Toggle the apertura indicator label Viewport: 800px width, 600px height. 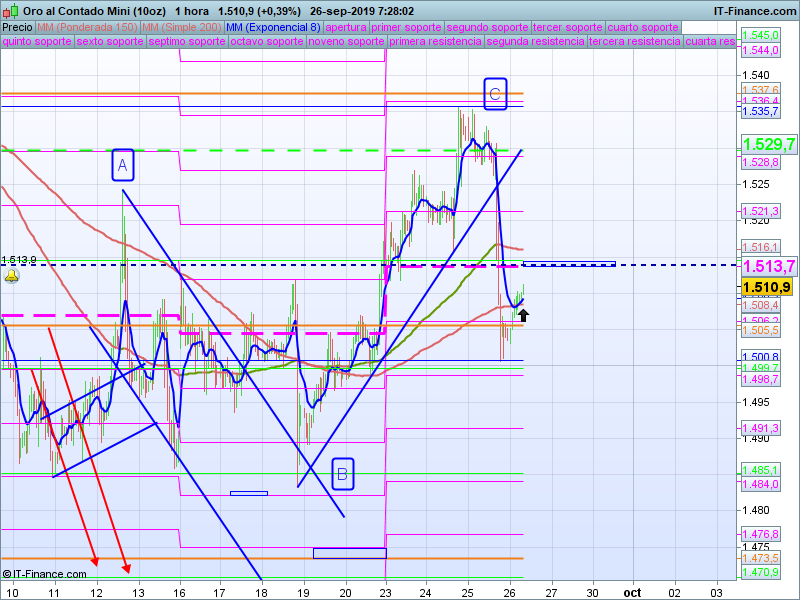tap(346, 27)
